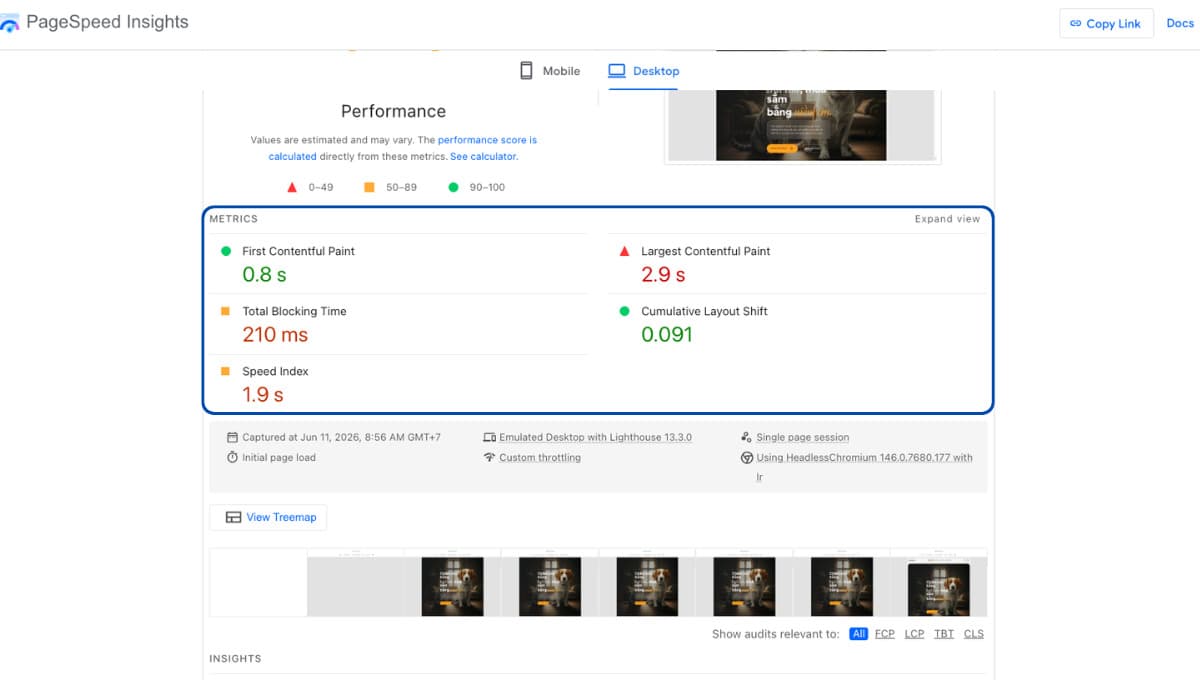Click the green dot beside First Contentful Paint

(225, 251)
